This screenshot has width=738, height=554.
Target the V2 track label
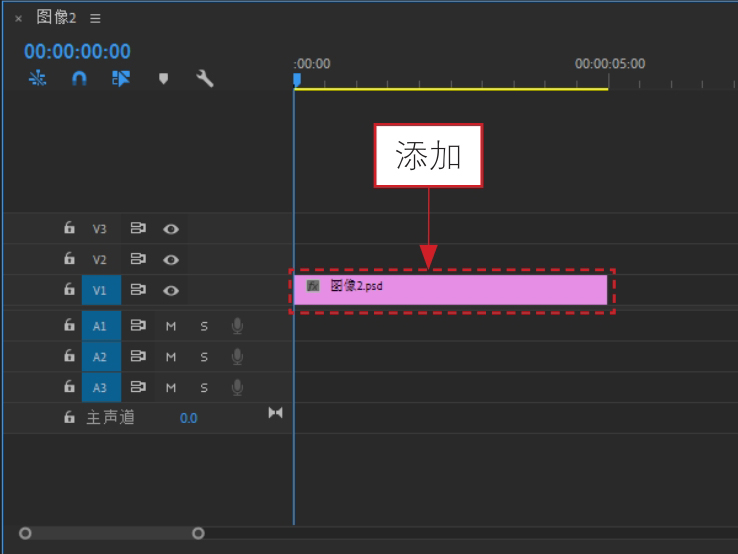coord(99,259)
